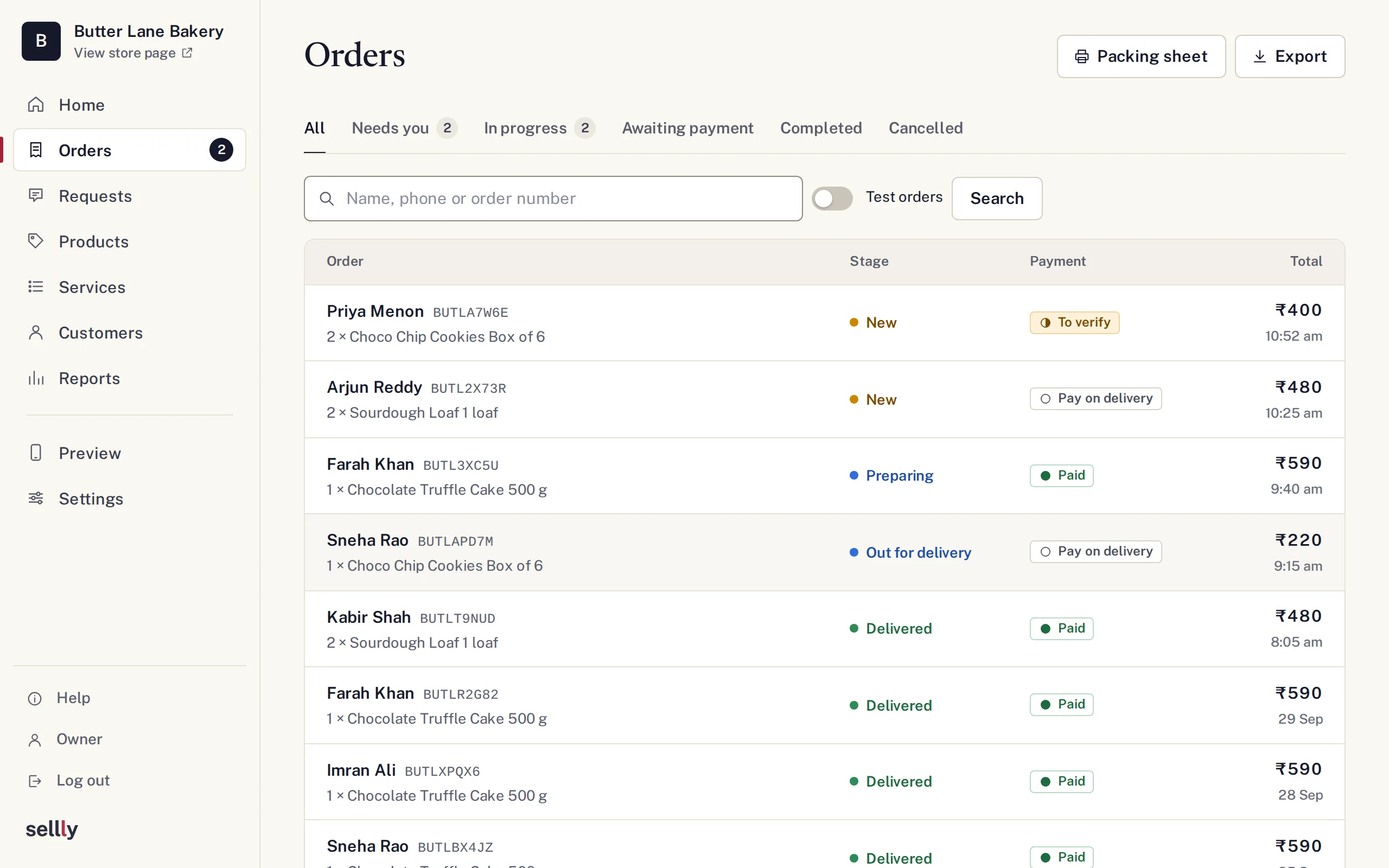The width and height of the screenshot is (1389, 868).
Task: Click the Butter Lane Bakery B logo
Action: point(41,41)
